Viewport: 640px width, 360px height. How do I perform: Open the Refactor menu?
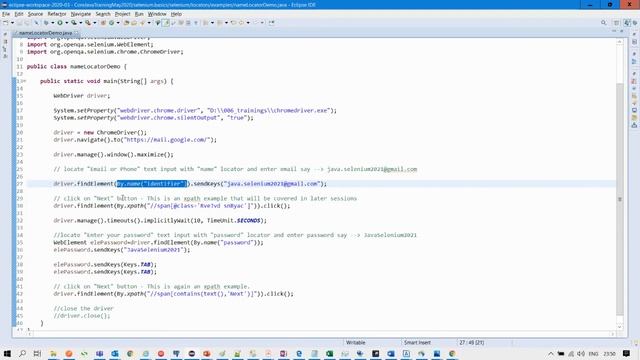[x=57, y=14]
